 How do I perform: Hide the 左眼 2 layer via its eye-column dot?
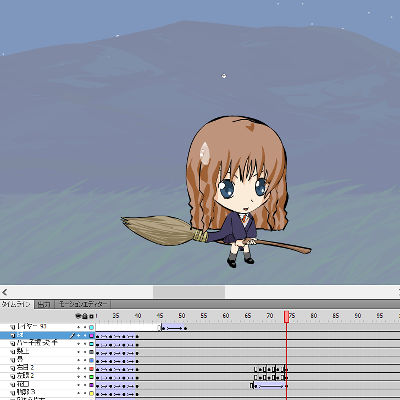tap(79, 377)
